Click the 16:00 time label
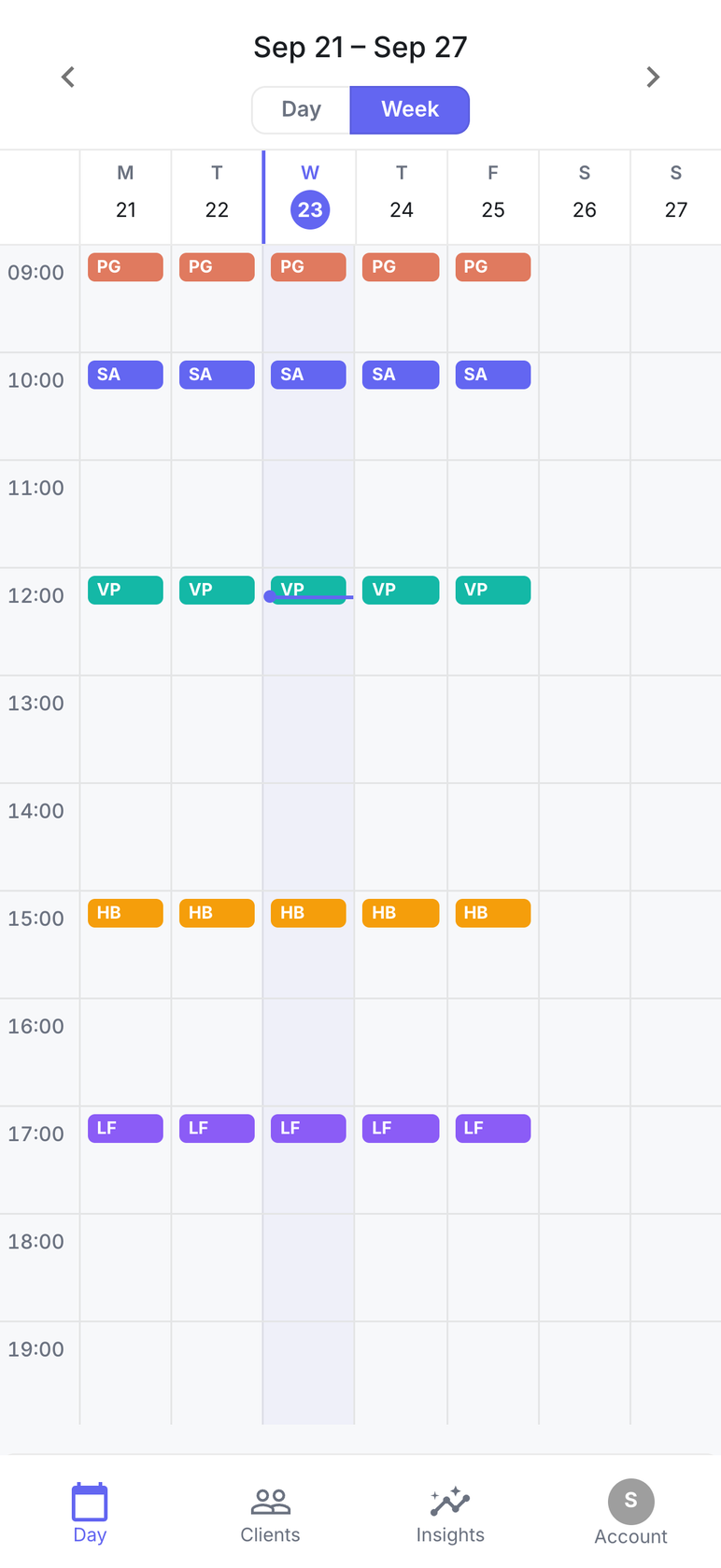This screenshot has height=1568, width=721. point(36,1026)
